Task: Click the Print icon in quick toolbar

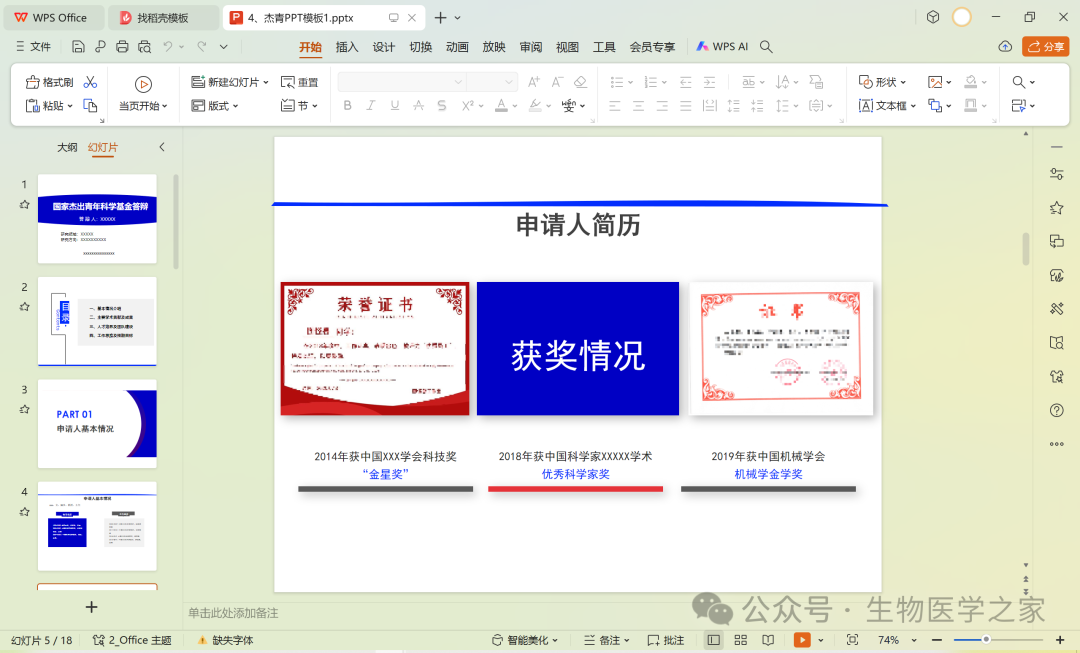Action: click(x=122, y=47)
